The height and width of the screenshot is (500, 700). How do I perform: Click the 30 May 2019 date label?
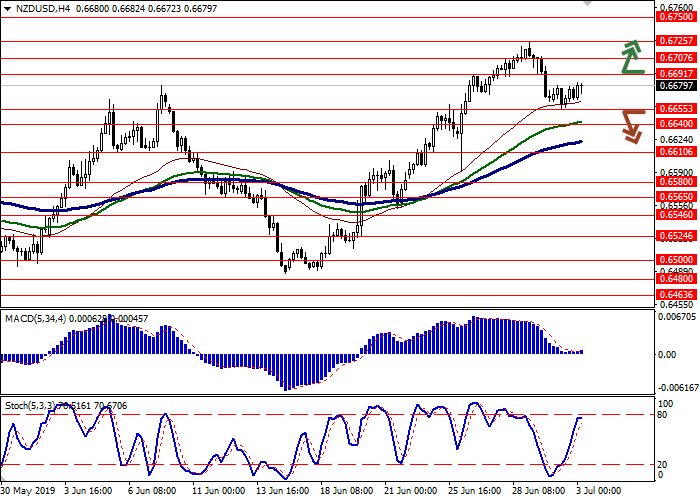point(29,492)
